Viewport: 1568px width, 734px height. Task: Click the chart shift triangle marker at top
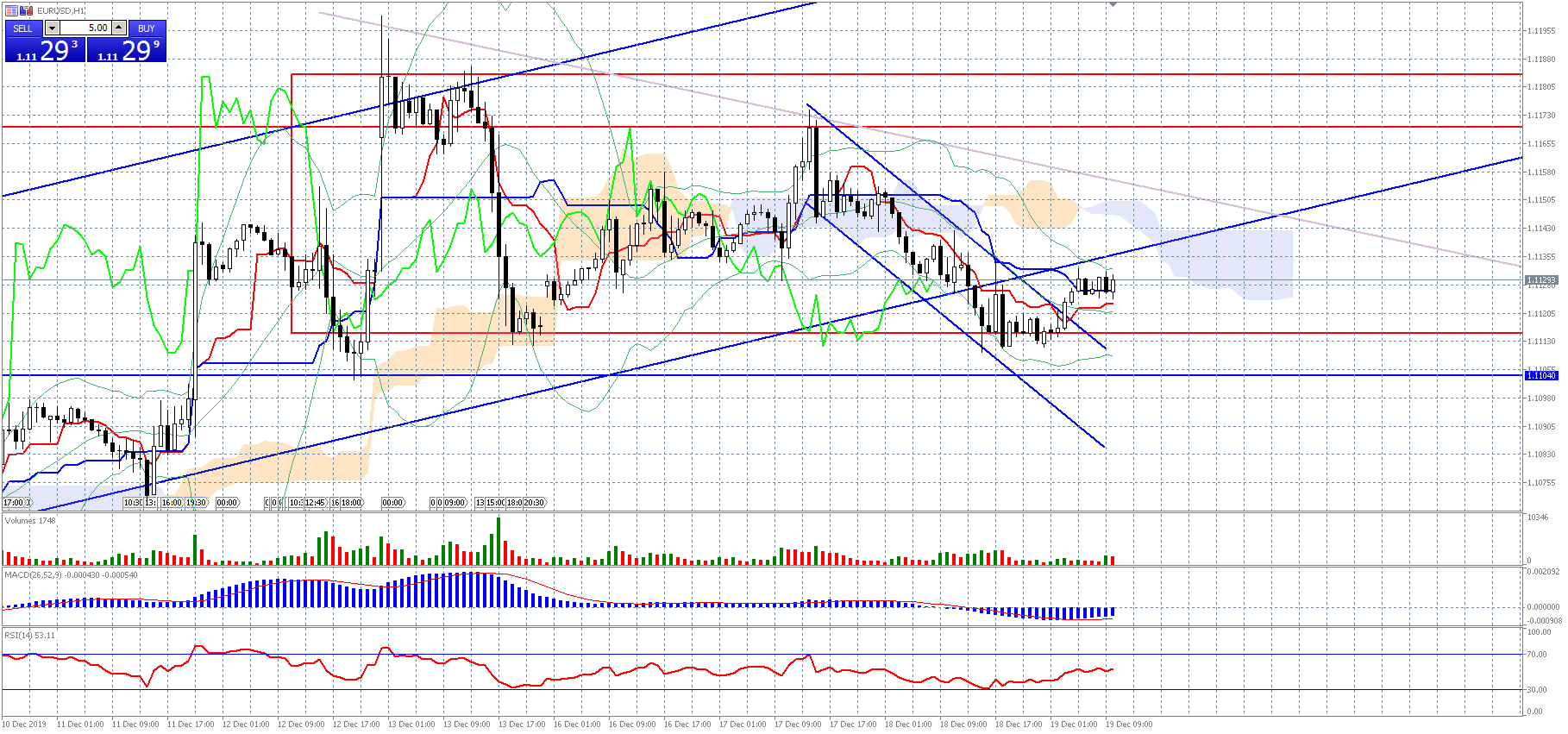click(x=1113, y=4)
